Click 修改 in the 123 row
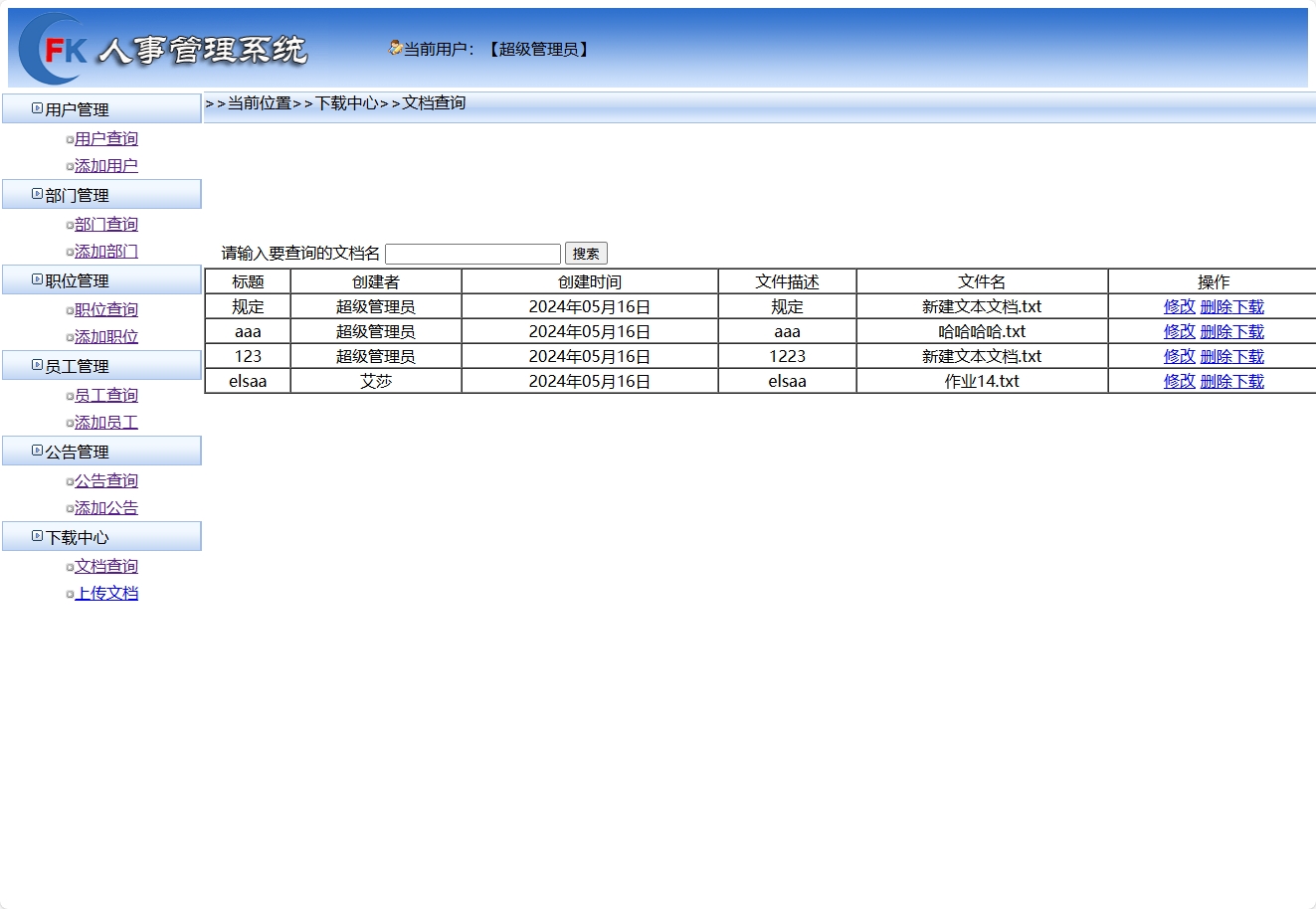The image size is (1316, 909). pos(1180,357)
